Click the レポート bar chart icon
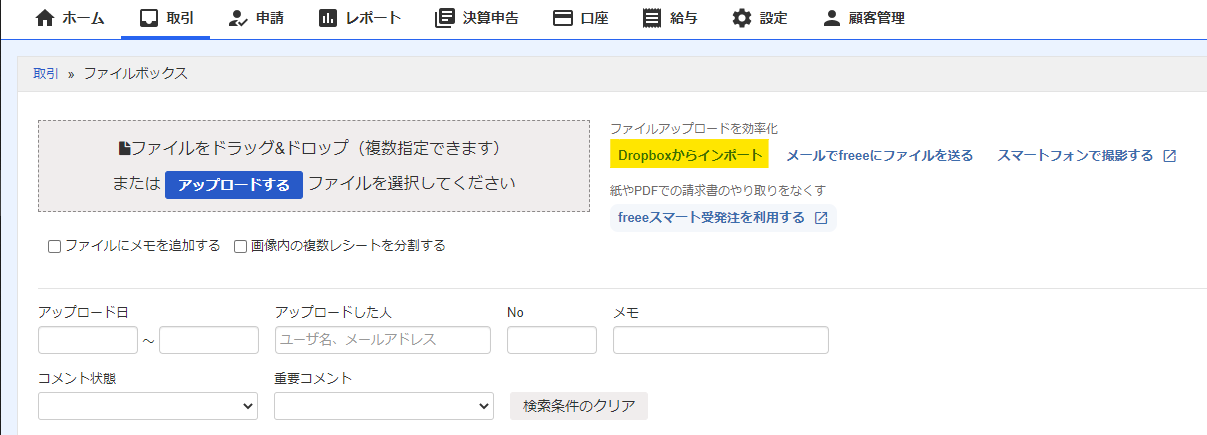This screenshot has height=435, width=1207. click(328, 18)
